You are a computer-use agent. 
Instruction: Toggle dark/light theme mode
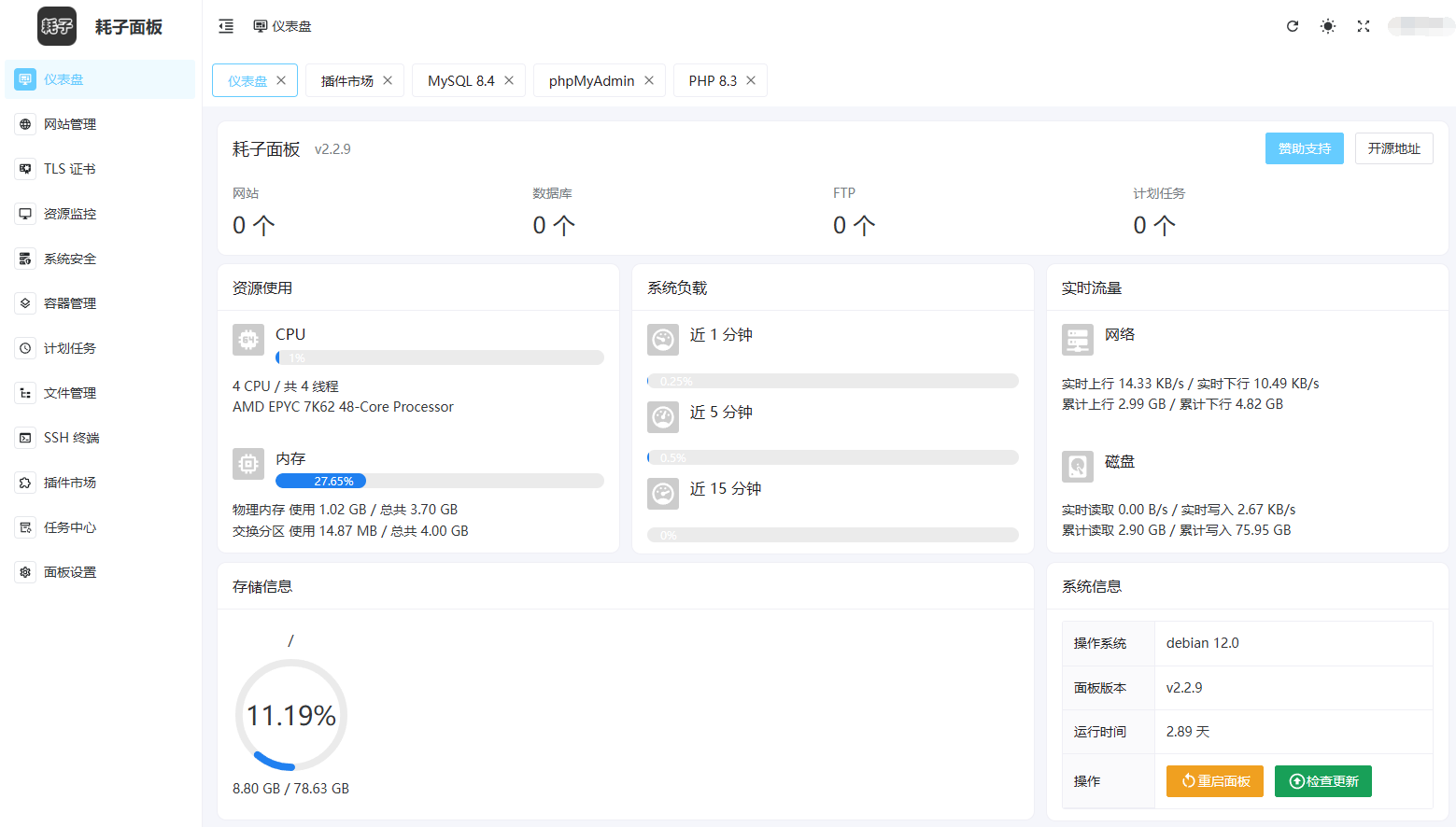point(1327,26)
